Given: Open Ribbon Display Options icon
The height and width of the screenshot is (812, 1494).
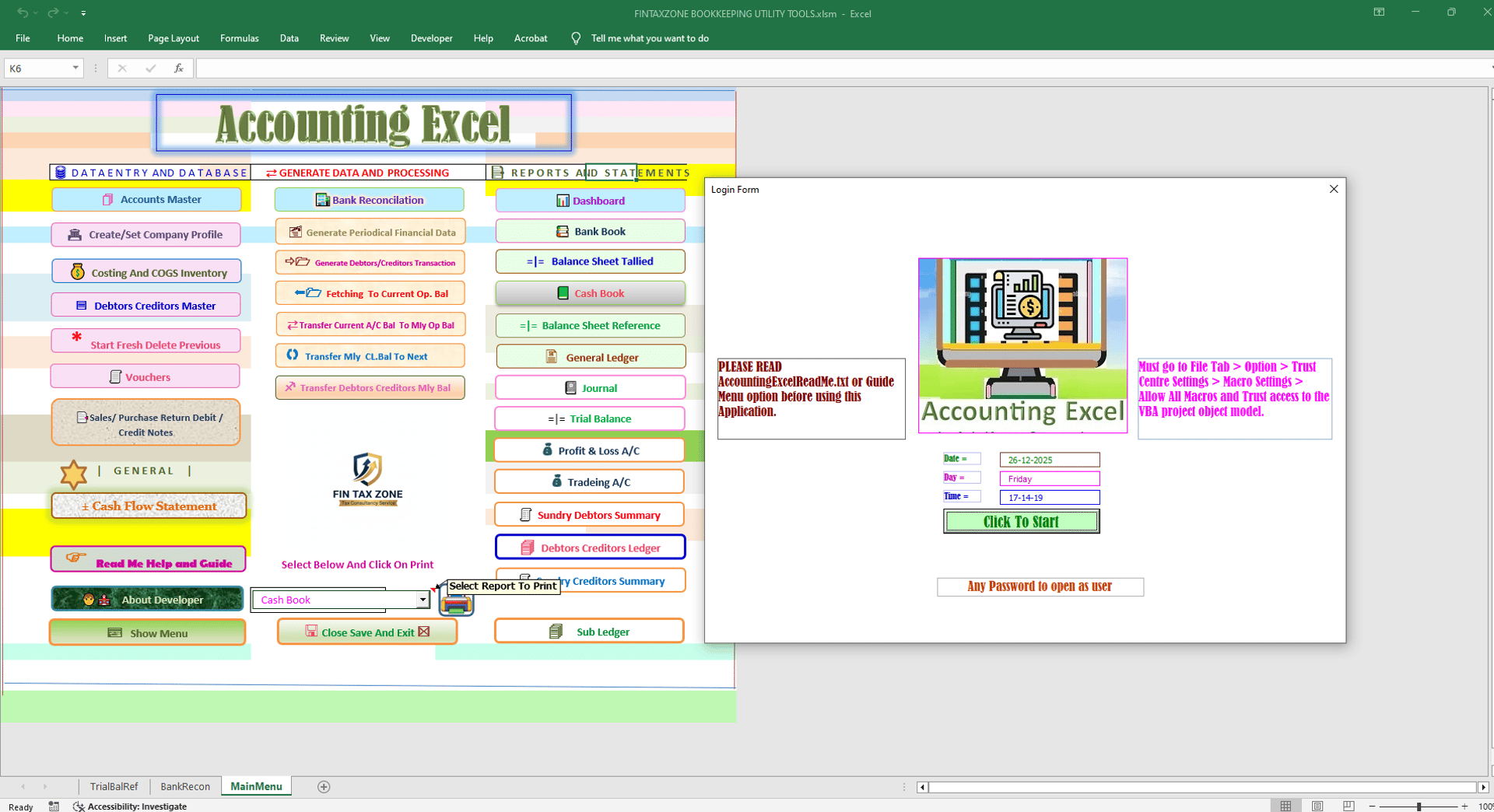Looking at the screenshot, I should 1379,12.
